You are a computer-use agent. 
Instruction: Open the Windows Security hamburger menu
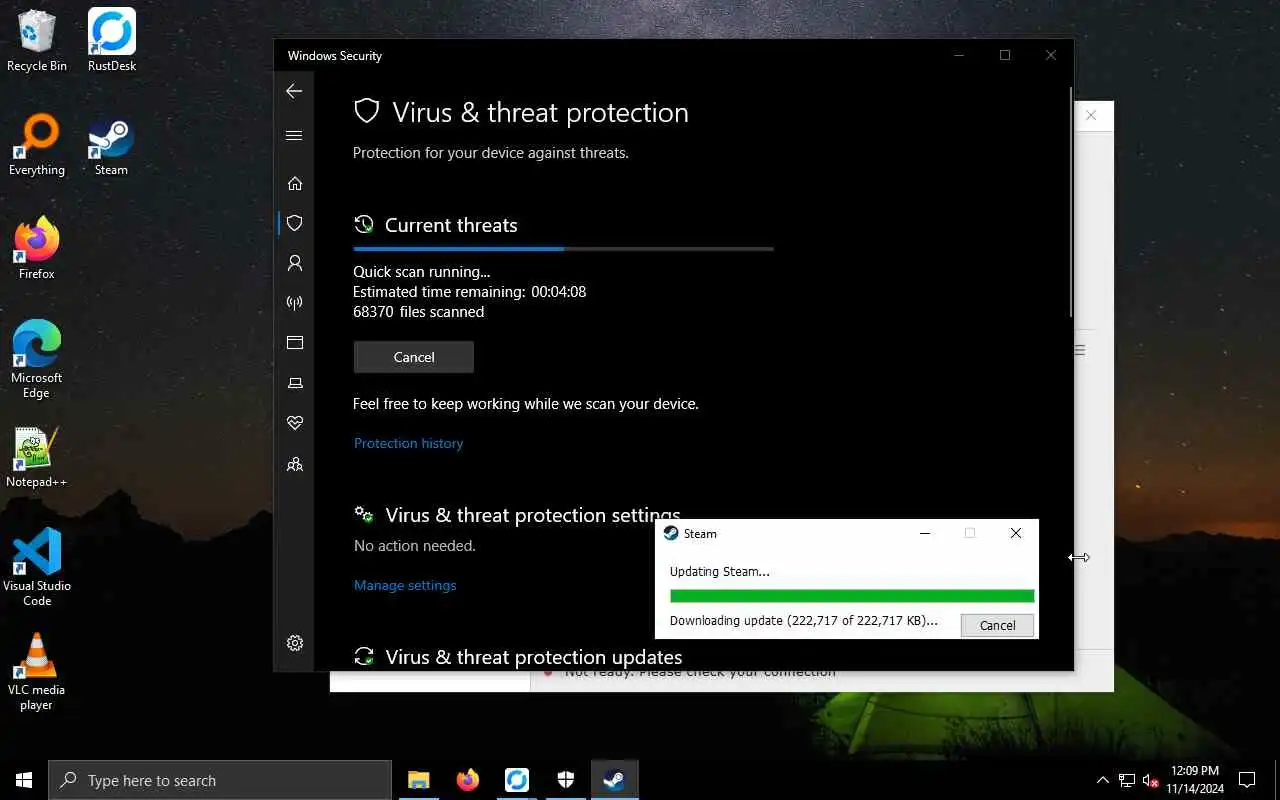tap(294, 135)
